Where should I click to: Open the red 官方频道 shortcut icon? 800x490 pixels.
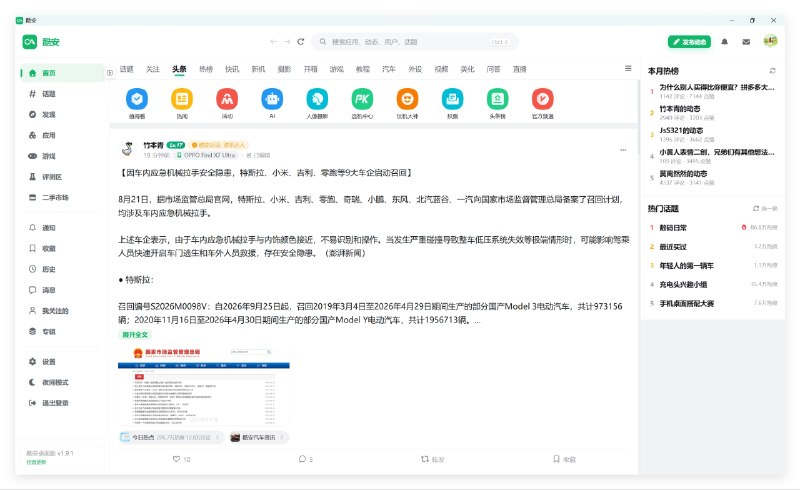click(x=542, y=99)
